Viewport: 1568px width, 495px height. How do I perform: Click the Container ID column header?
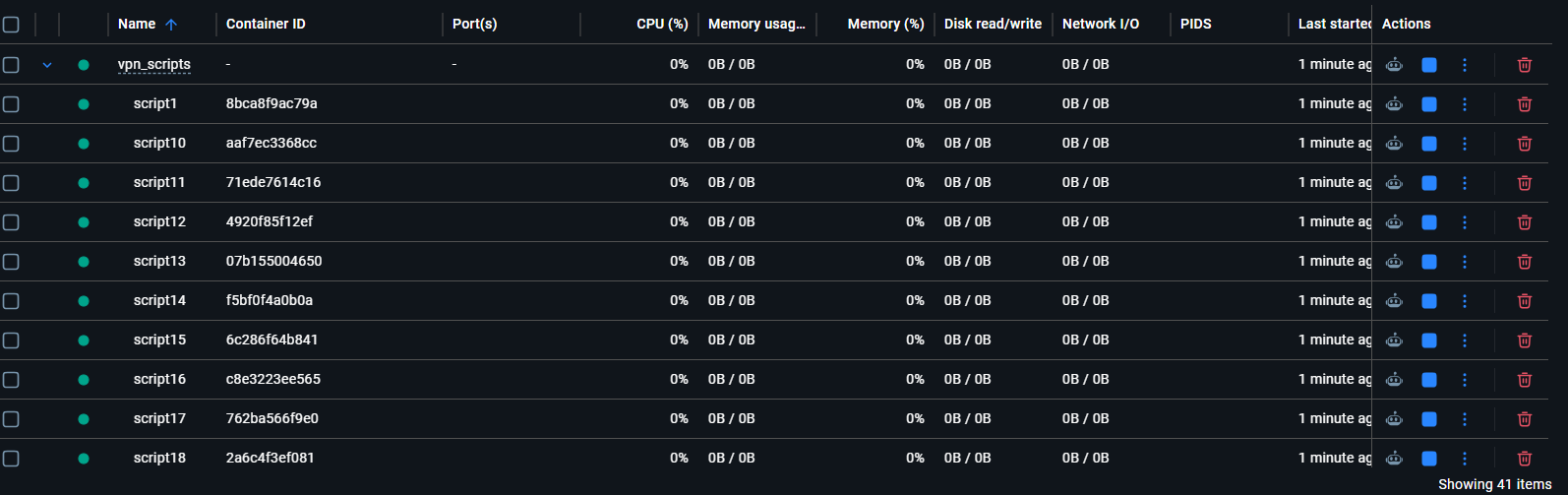point(266,25)
